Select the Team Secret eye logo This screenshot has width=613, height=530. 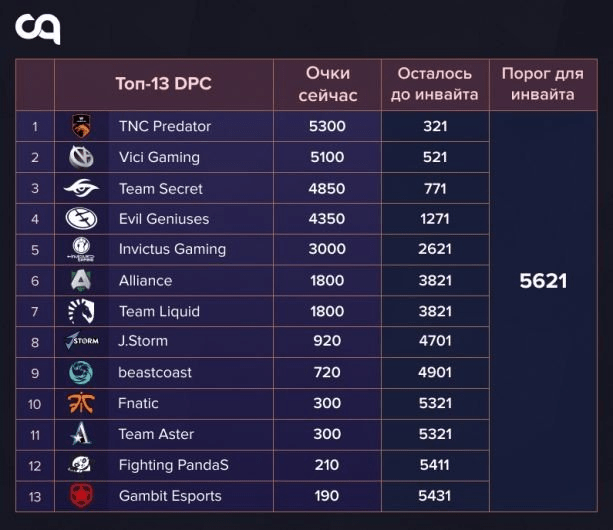pos(81,188)
